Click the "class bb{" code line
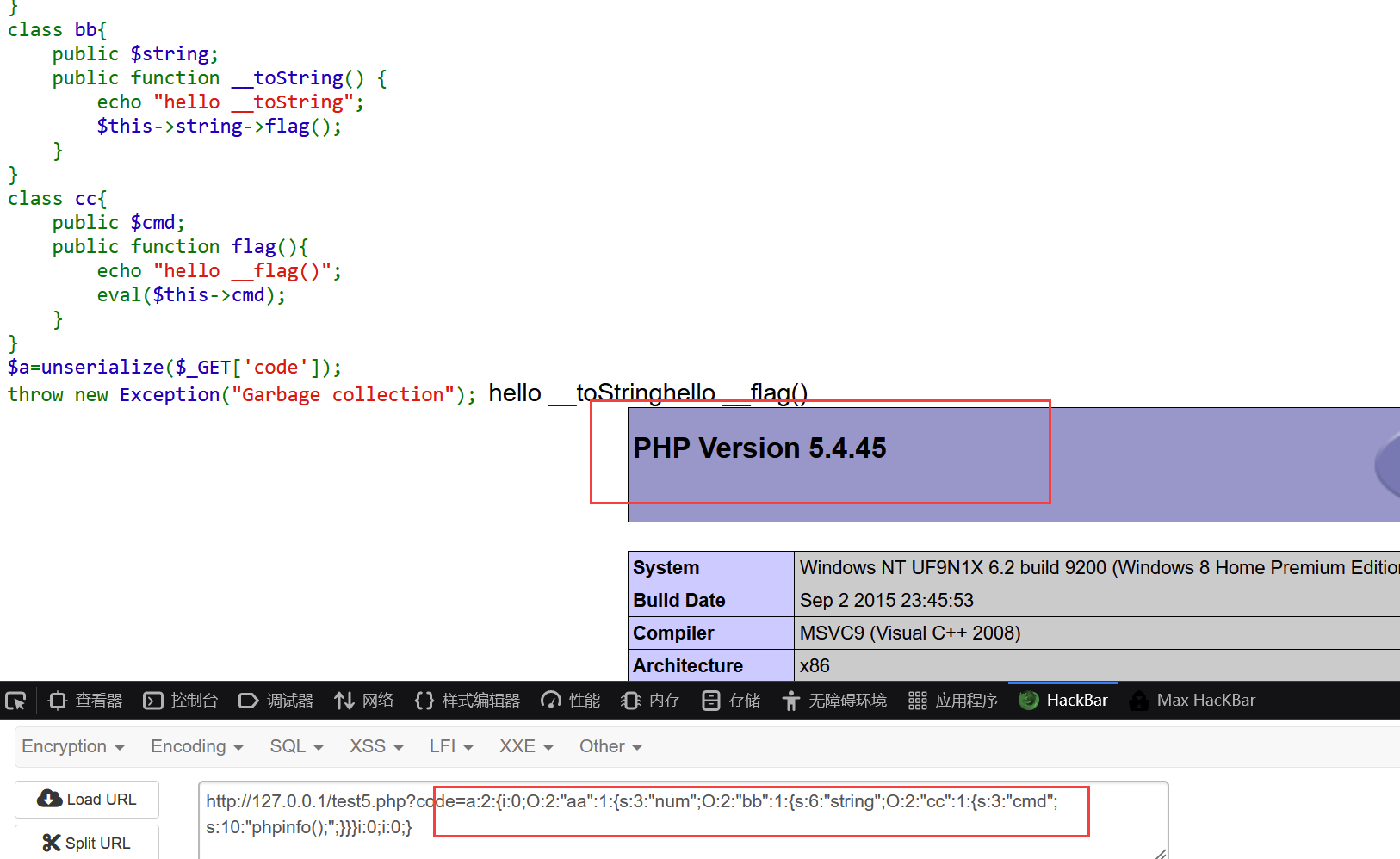Image resolution: width=1400 pixels, height=859 pixels. tap(57, 30)
